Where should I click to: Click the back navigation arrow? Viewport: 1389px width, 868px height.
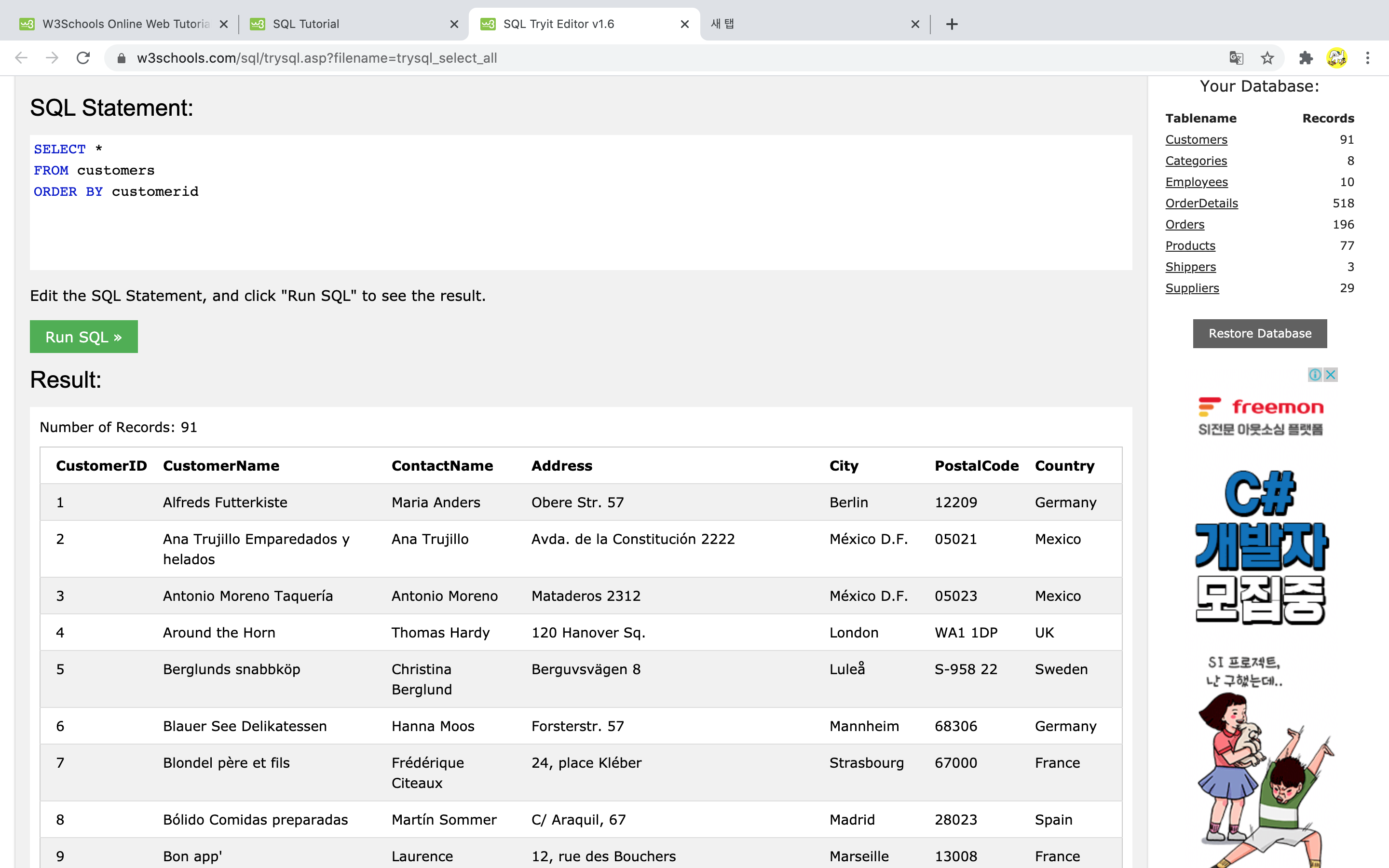pyautogui.click(x=21, y=58)
